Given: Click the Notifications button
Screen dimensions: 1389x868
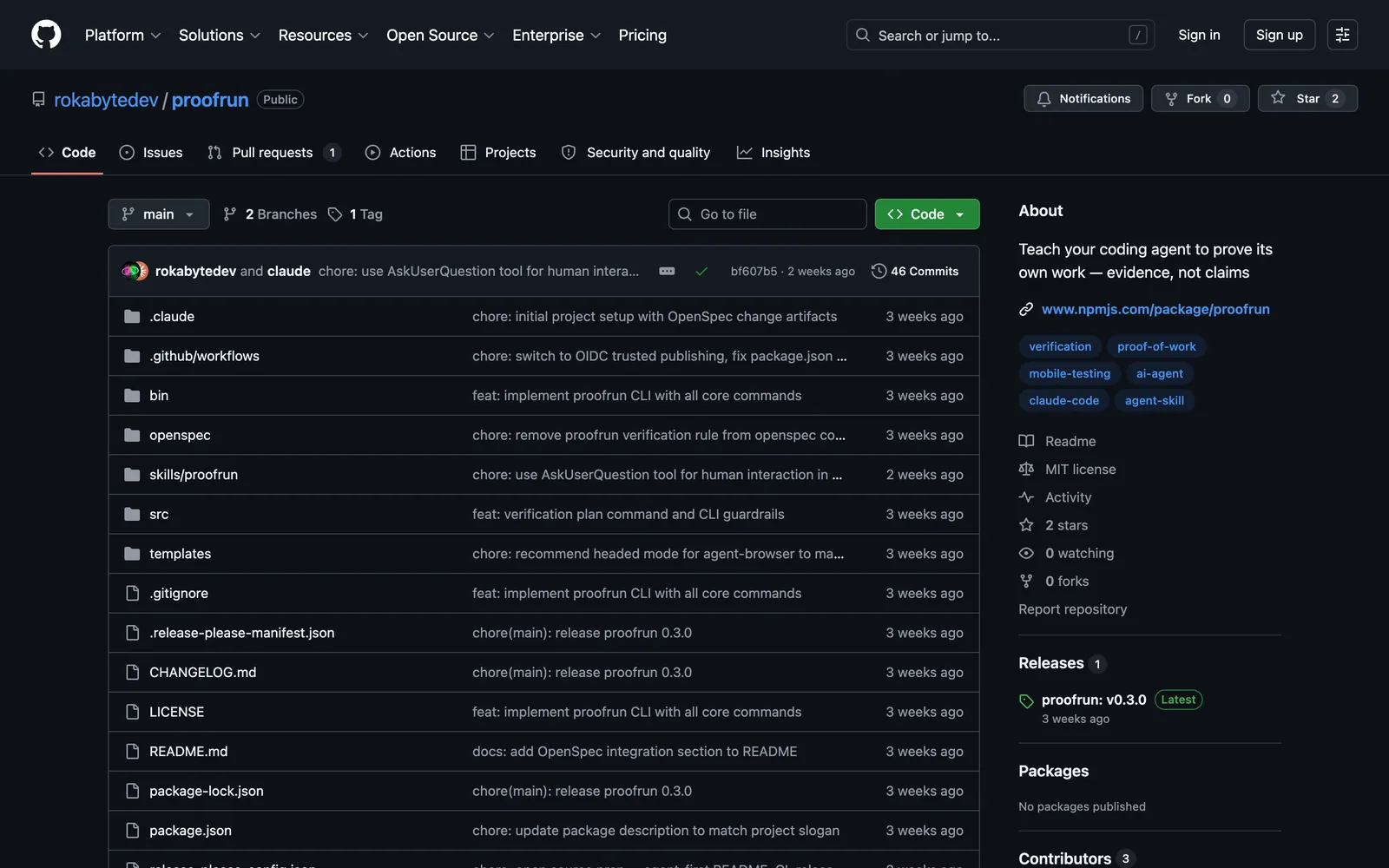Looking at the screenshot, I should (x=1083, y=99).
